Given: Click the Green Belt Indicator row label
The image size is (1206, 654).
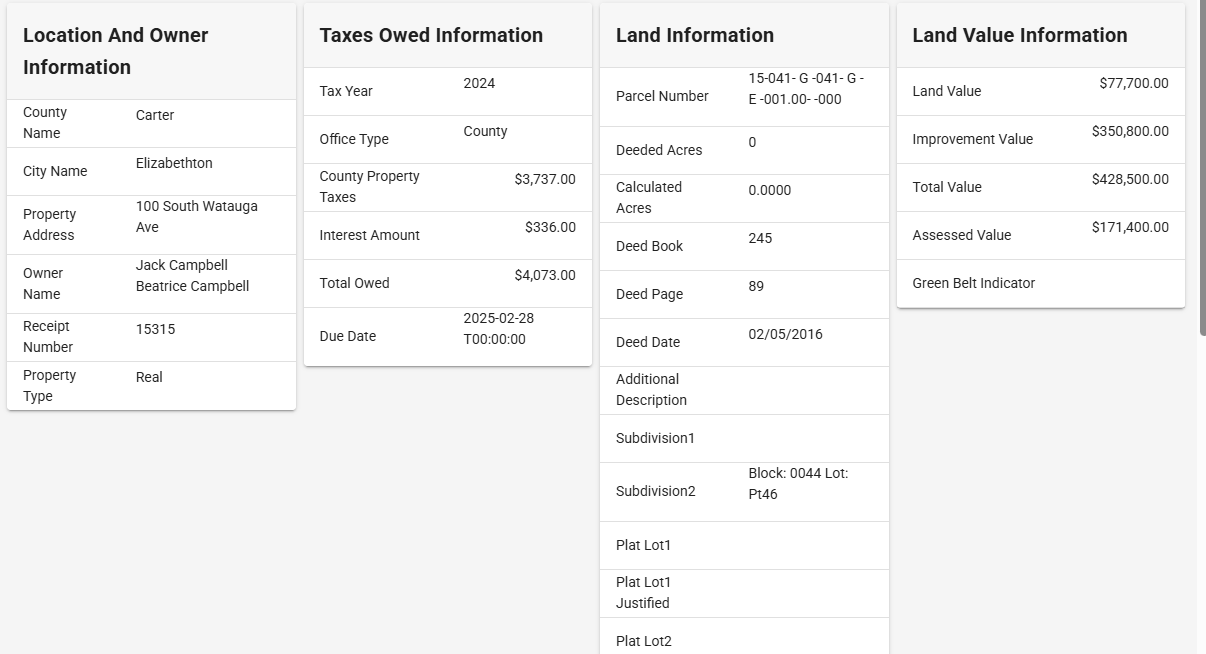Looking at the screenshot, I should pos(973,283).
